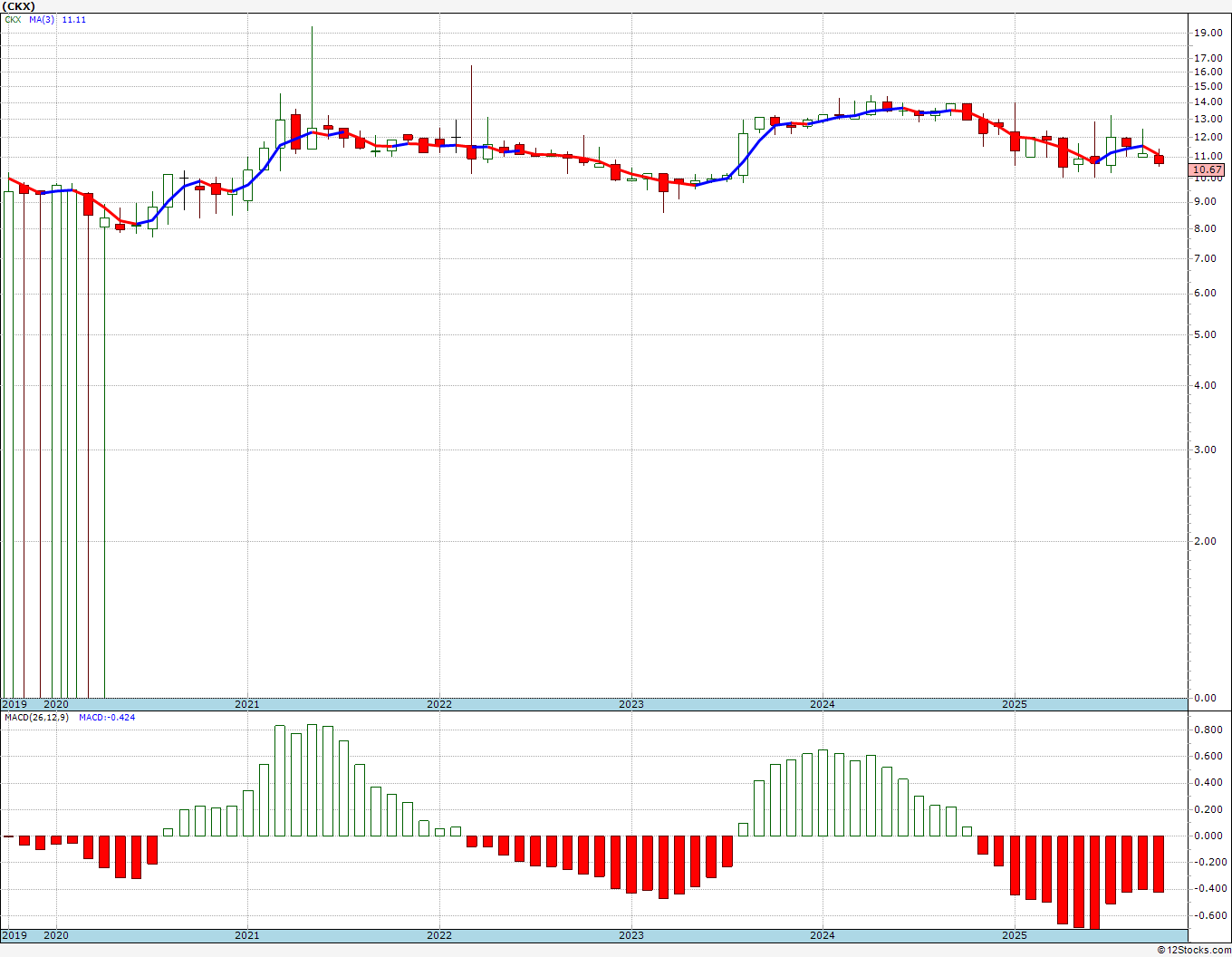Click 2023 on the price chart time axis
The height and width of the screenshot is (957, 1232).
[x=630, y=704]
